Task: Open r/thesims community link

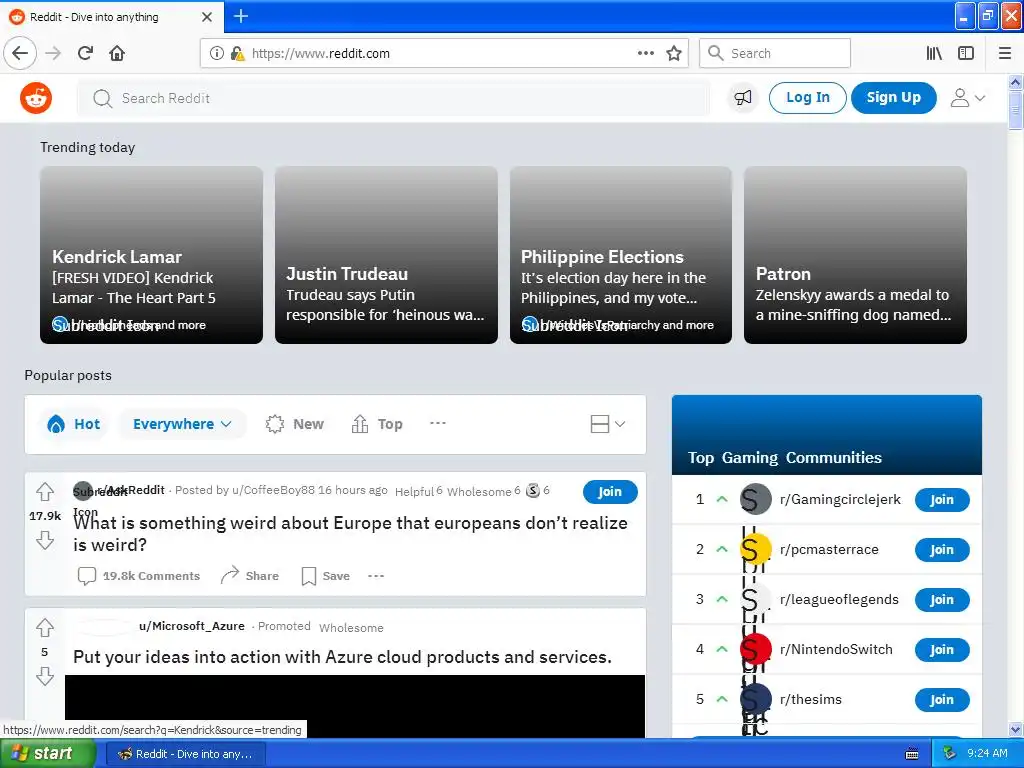Action: point(810,699)
